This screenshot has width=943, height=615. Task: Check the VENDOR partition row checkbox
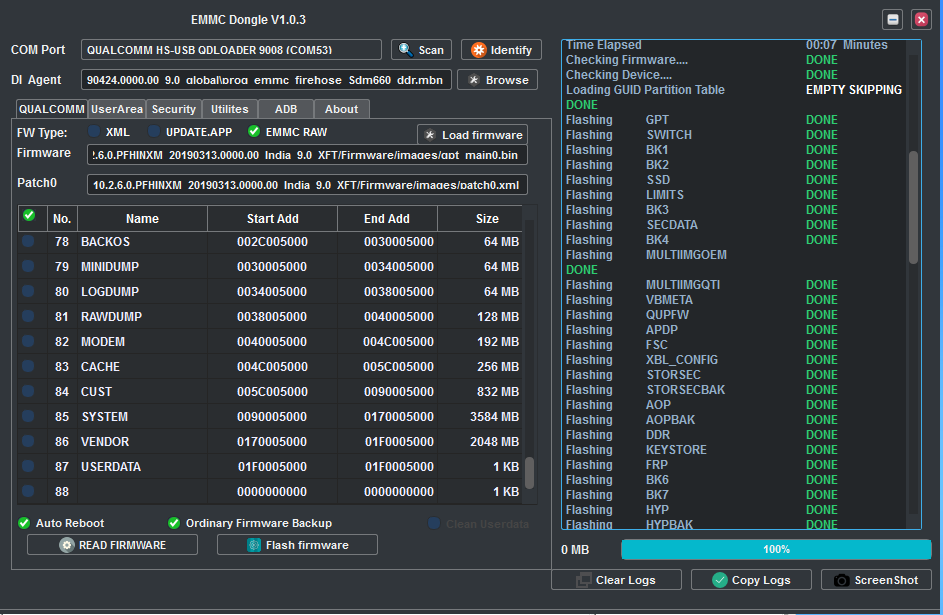[28, 441]
